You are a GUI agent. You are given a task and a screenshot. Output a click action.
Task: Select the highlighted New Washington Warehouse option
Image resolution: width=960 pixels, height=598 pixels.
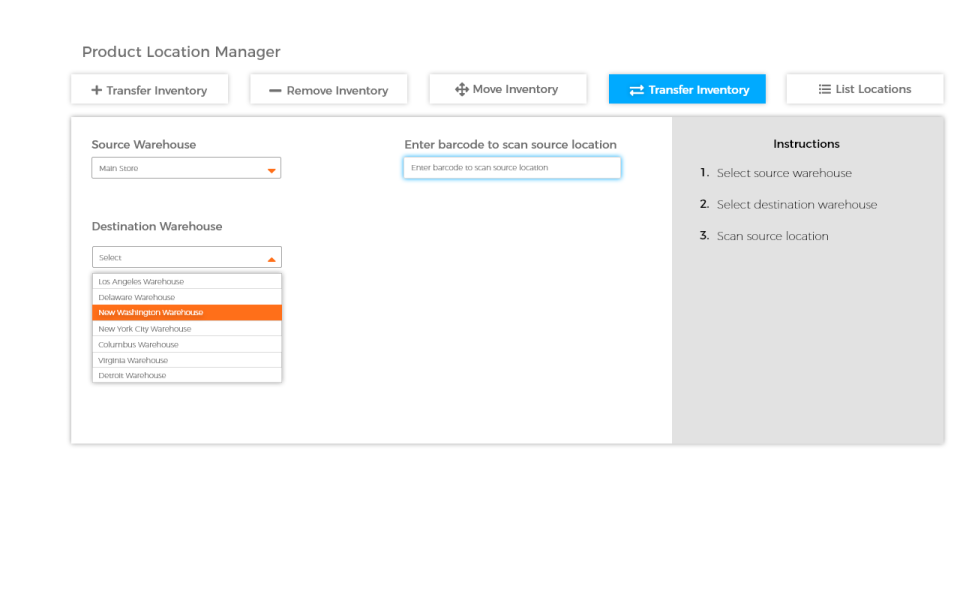click(x=186, y=312)
